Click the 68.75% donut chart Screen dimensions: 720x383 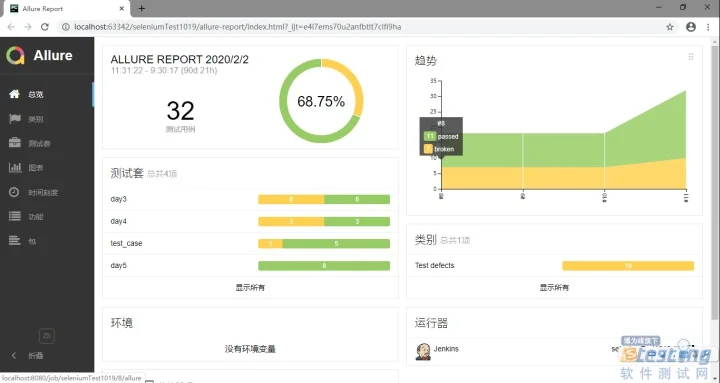pos(321,101)
